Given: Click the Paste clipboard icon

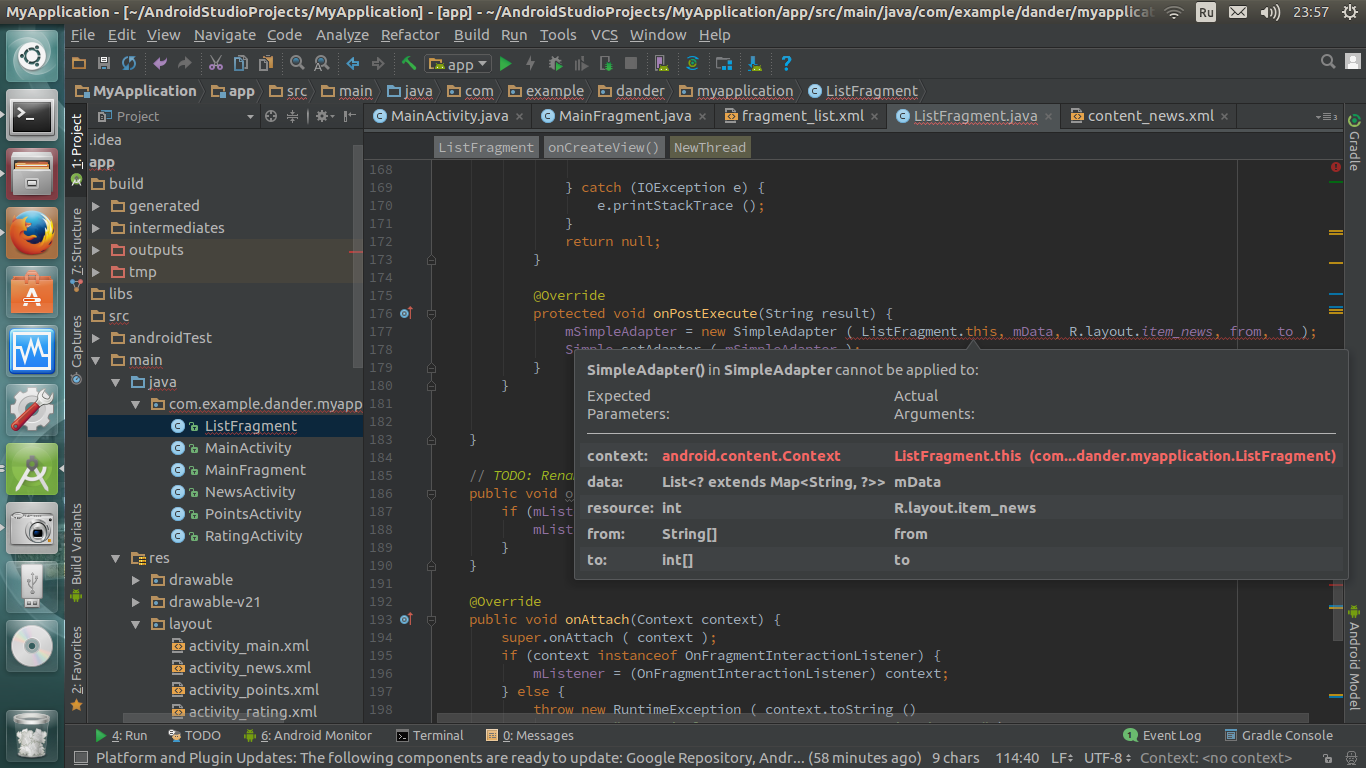Looking at the screenshot, I should tap(265, 63).
